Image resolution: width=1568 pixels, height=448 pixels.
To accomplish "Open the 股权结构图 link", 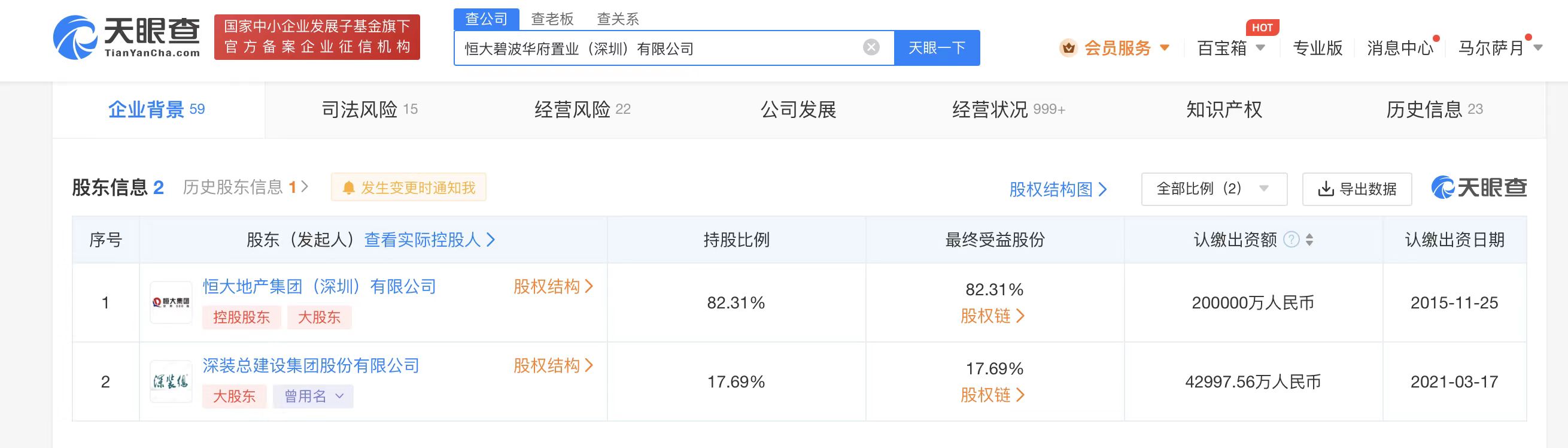I will [1058, 189].
